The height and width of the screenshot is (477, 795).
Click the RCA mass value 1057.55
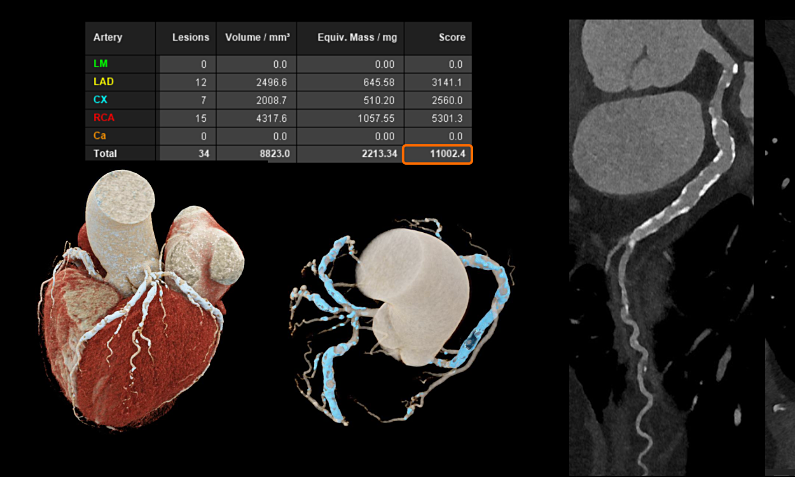[376, 118]
